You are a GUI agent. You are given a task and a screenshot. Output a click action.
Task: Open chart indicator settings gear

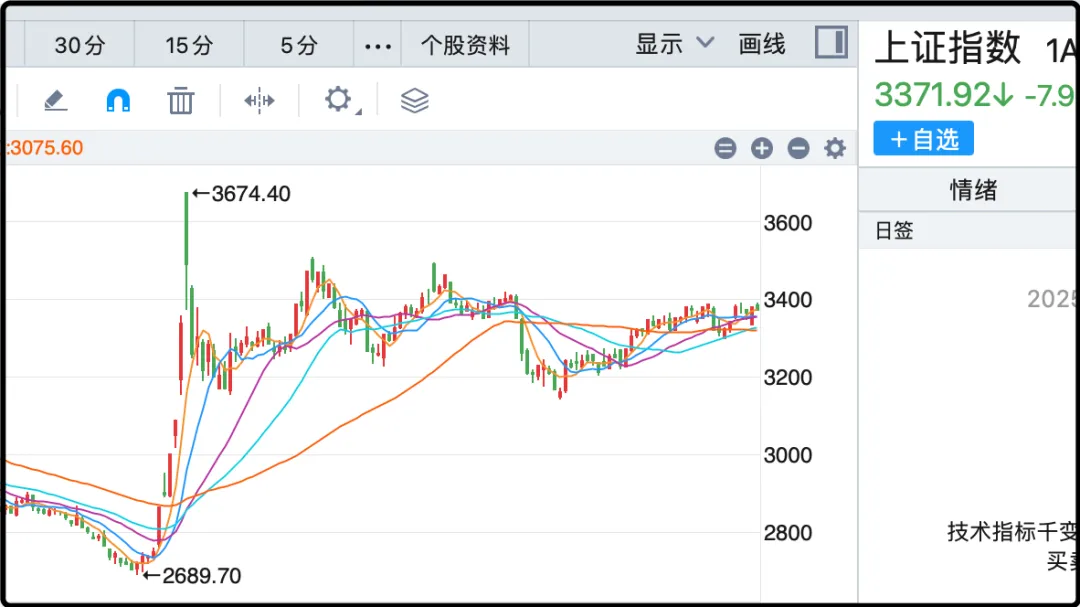[x=835, y=149]
